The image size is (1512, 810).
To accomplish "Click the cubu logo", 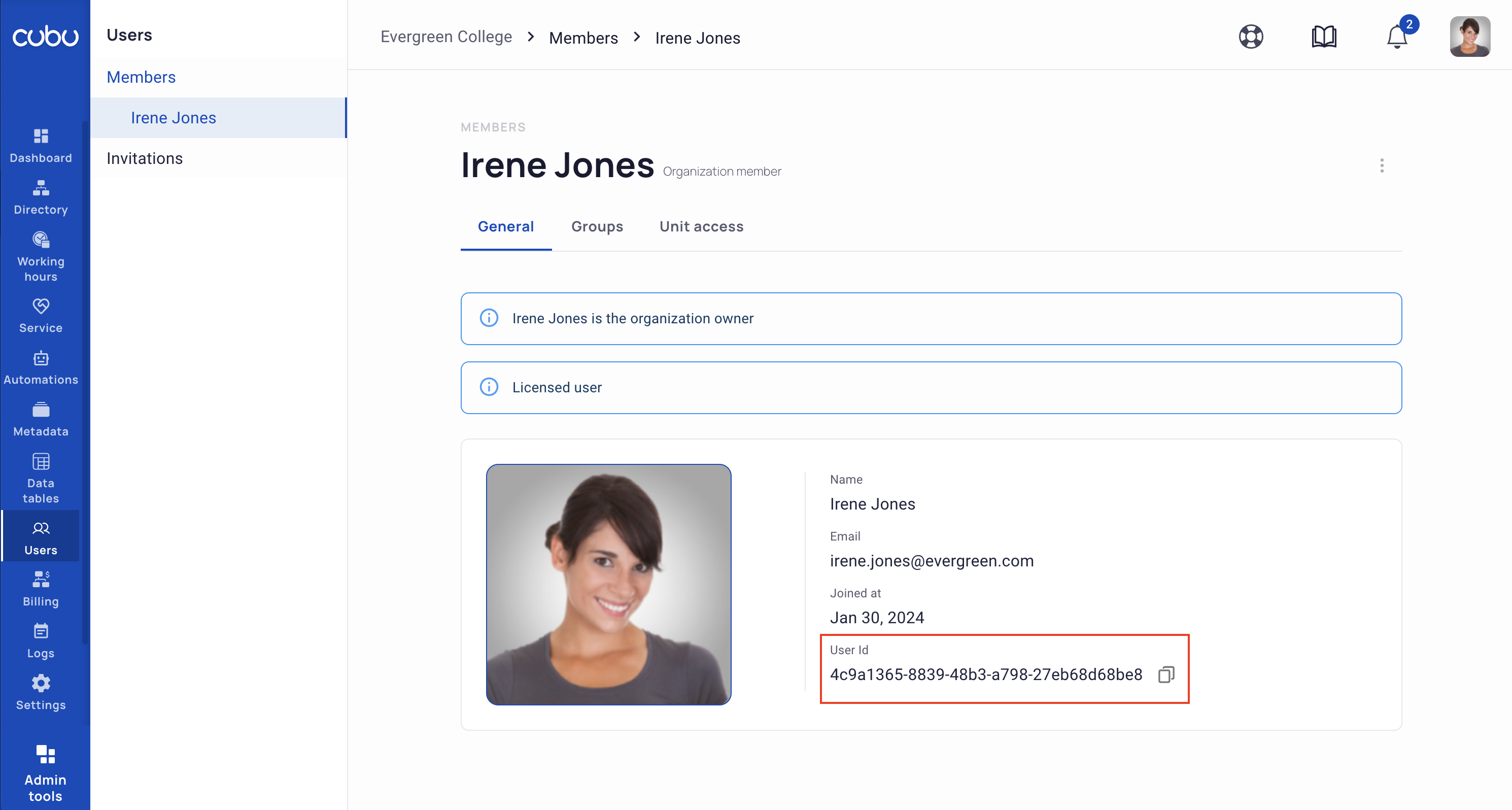I will click(45, 37).
